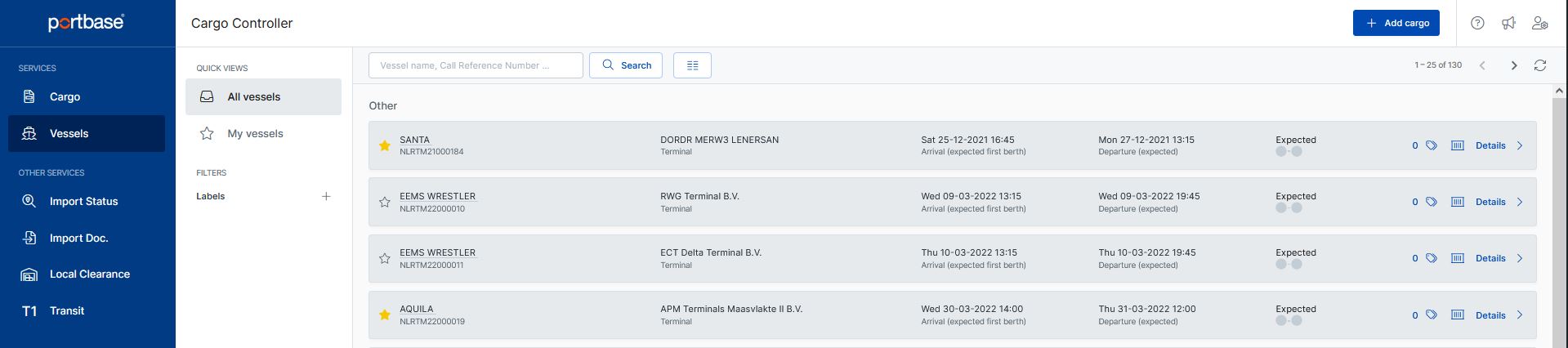Click the AQUILA vessel name

click(417, 309)
